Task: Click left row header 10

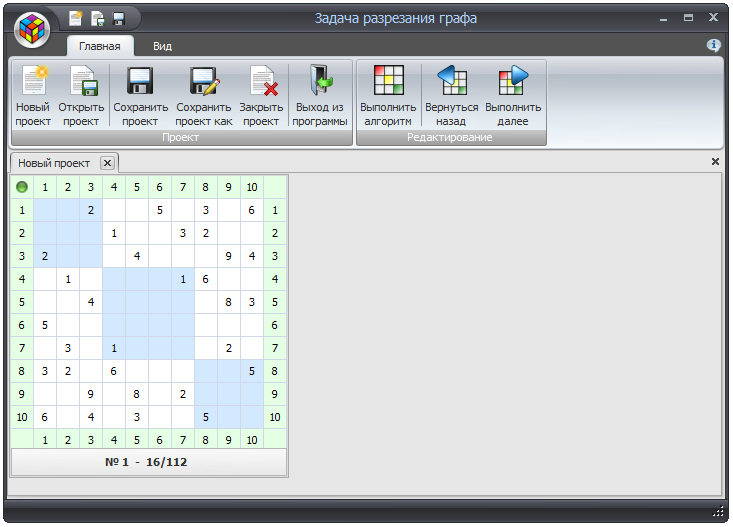Action: (x=22, y=417)
